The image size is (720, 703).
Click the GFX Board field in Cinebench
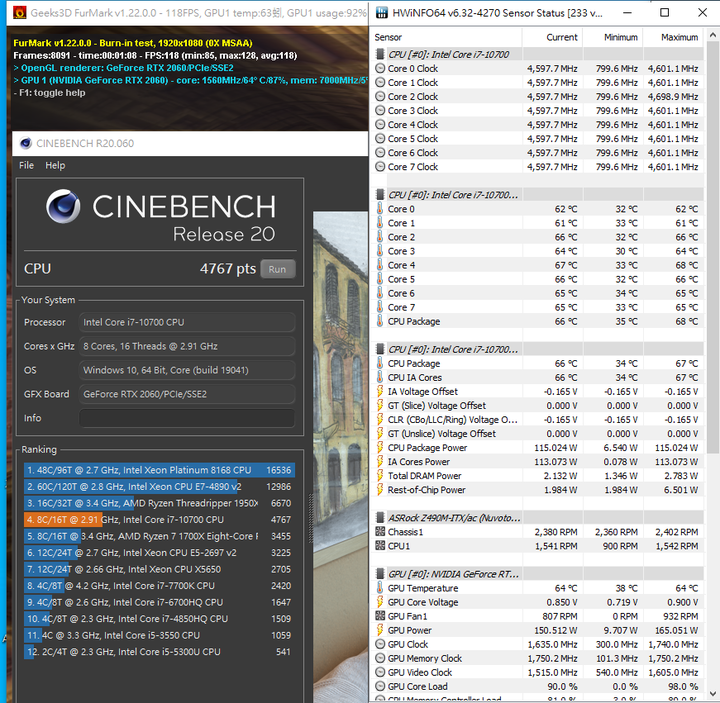[187, 394]
